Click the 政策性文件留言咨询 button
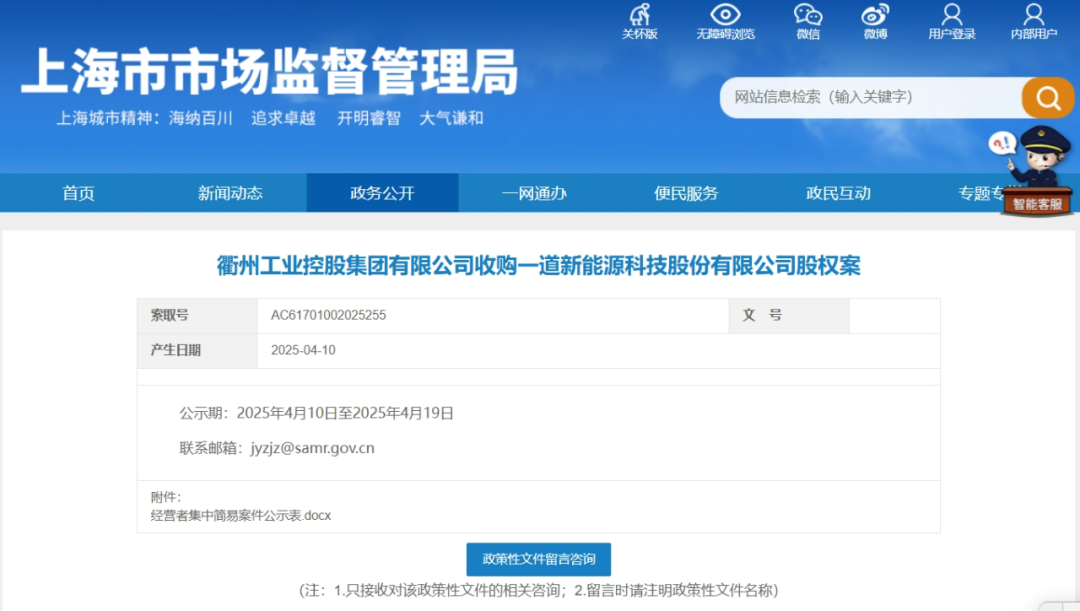Screen dimensions: 1080x611 (x=539, y=559)
